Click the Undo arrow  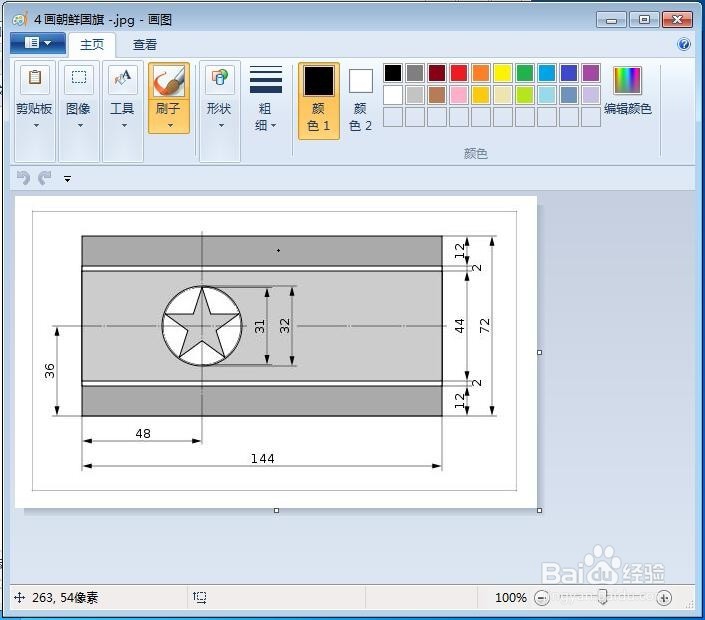(23, 178)
